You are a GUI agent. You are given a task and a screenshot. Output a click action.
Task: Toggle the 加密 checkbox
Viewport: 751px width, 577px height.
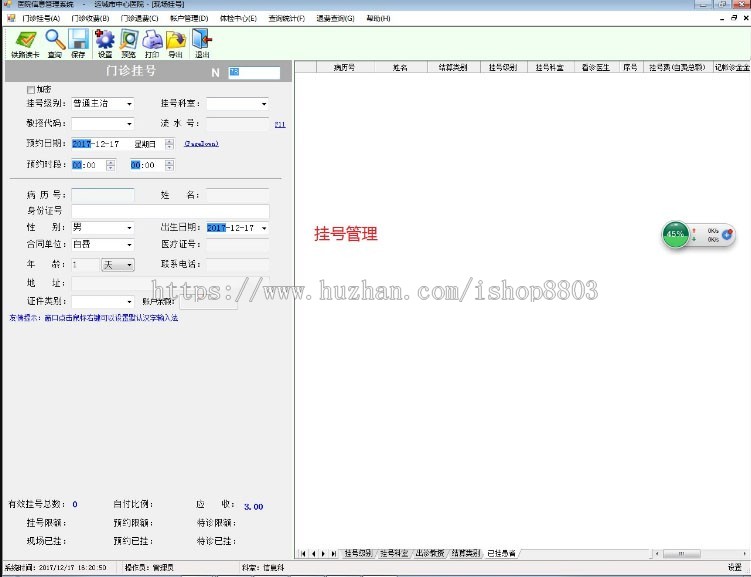point(31,89)
